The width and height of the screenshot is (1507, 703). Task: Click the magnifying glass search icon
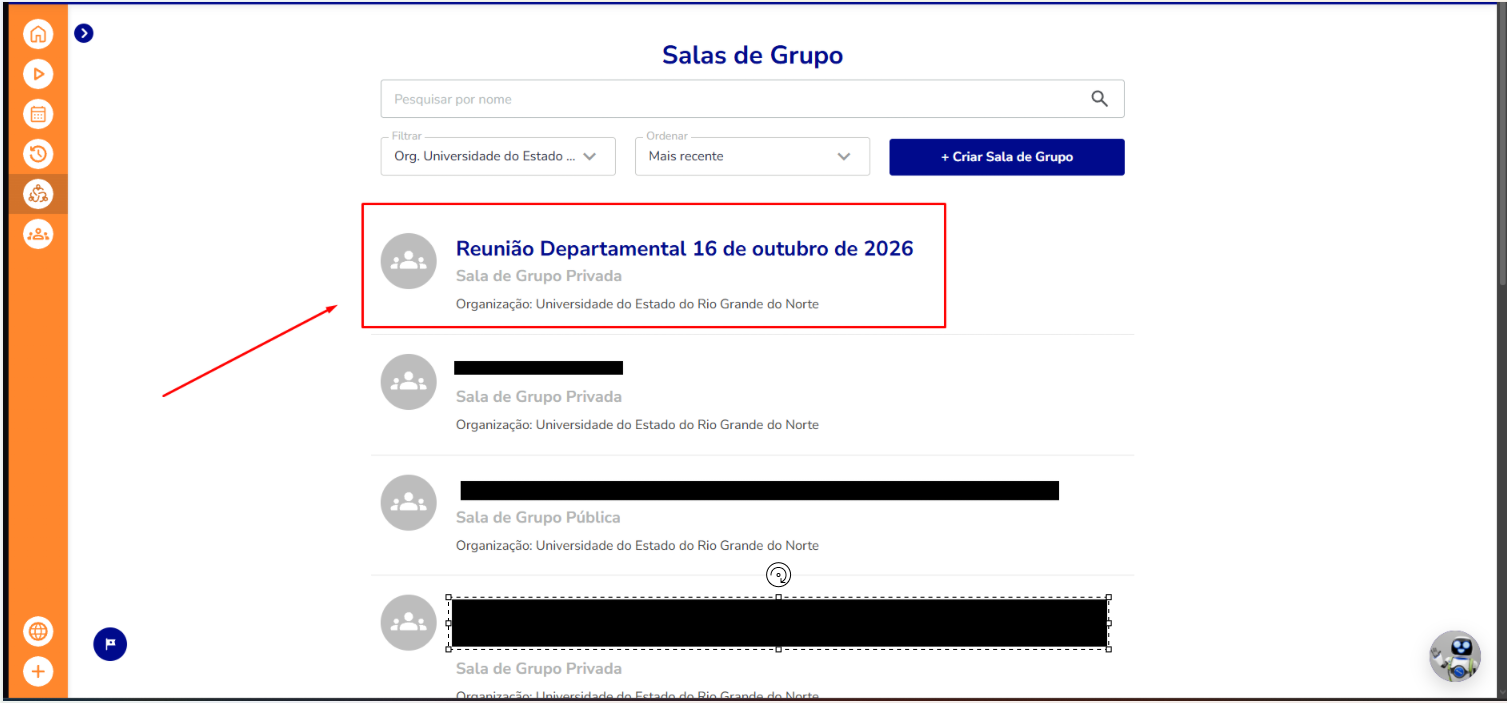(x=1099, y=98)
